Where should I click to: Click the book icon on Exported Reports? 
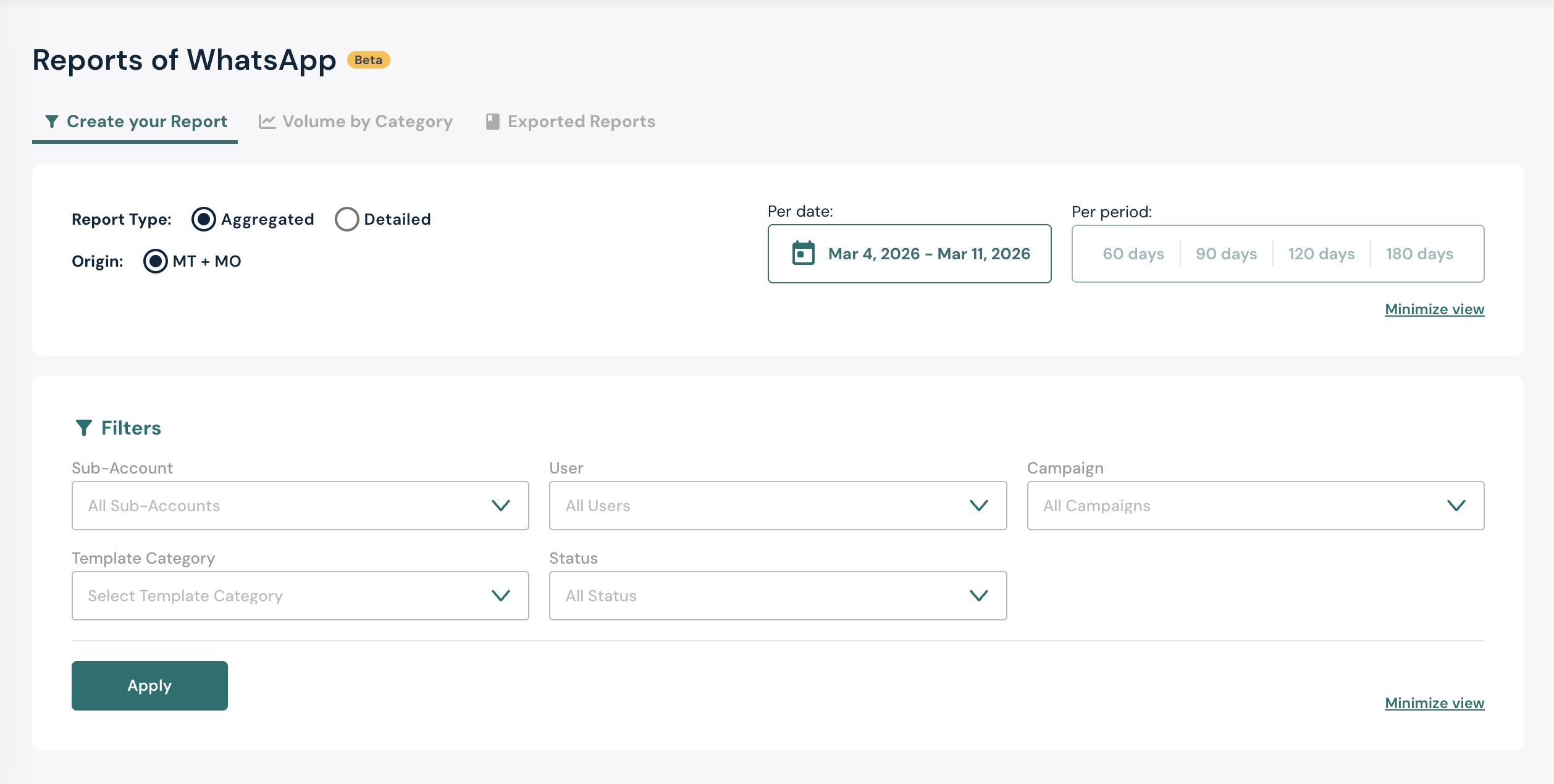coord(492,122)
